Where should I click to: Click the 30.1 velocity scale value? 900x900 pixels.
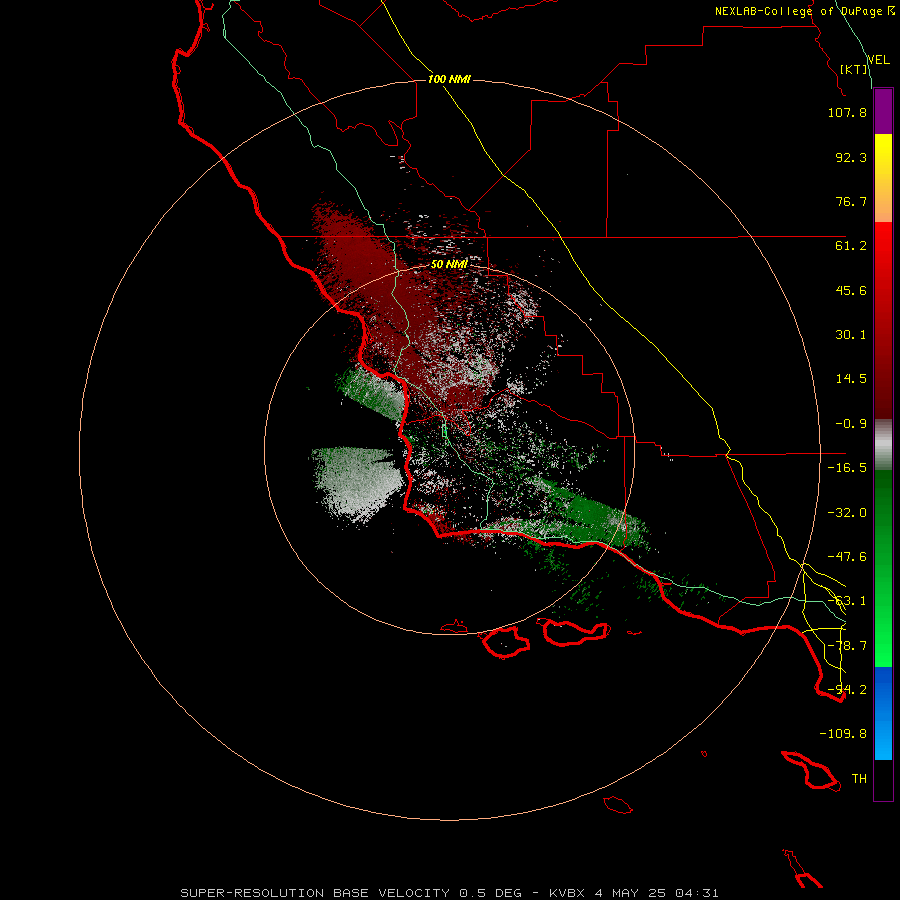[x=851, y=335]
